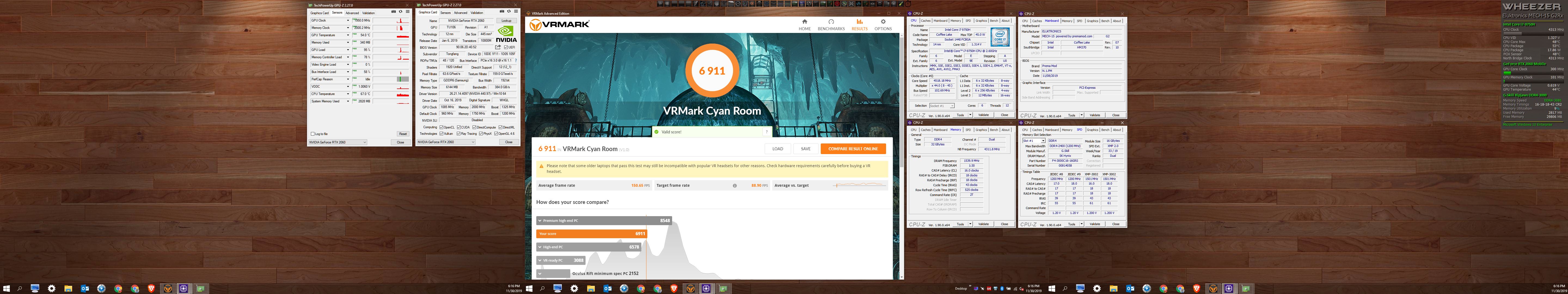Viewport: 1568px width, 294px height.
Task: Open the PerfCap Reason sensor dropdown
Action: coord(348,79)
